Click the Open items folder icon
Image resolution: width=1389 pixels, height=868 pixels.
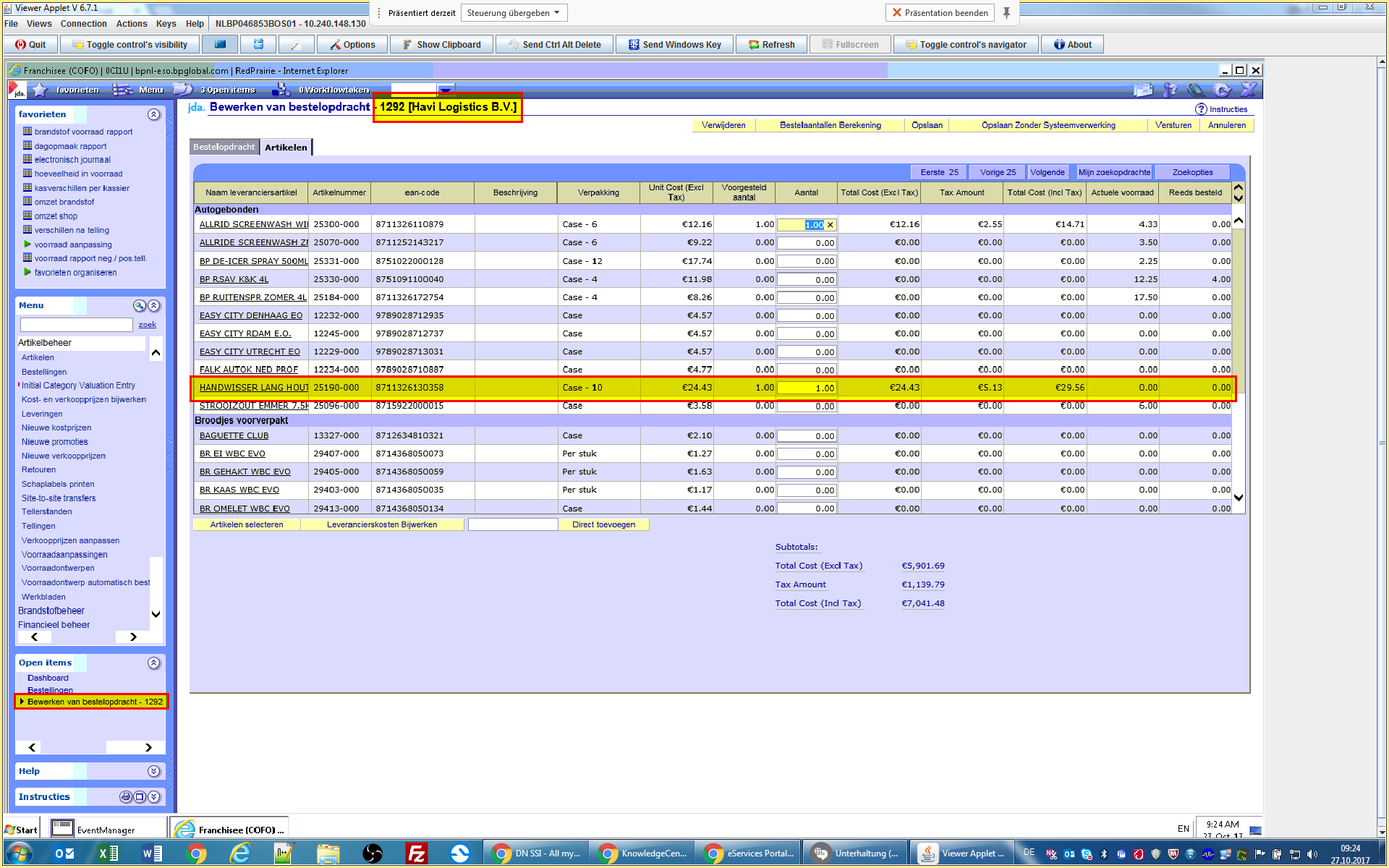click(x=183, y=89)
